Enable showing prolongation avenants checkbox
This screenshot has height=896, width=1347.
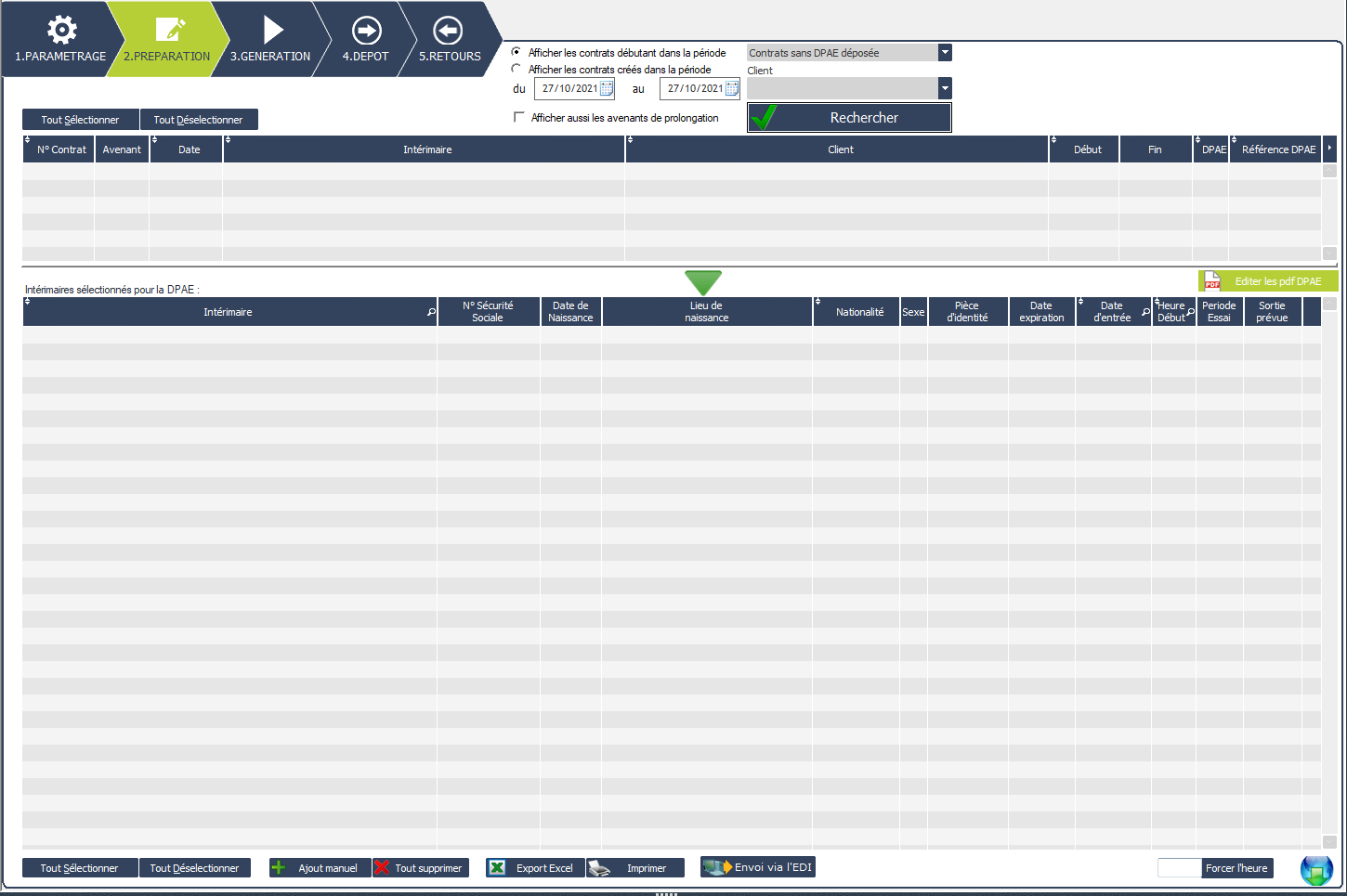pyautogui.click(x=519, y=117)
